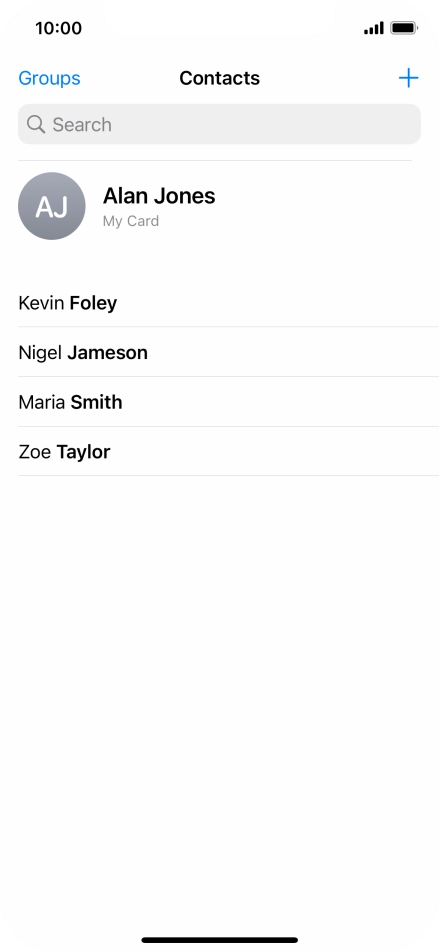Focus the Search contacts field

[219, 124]
